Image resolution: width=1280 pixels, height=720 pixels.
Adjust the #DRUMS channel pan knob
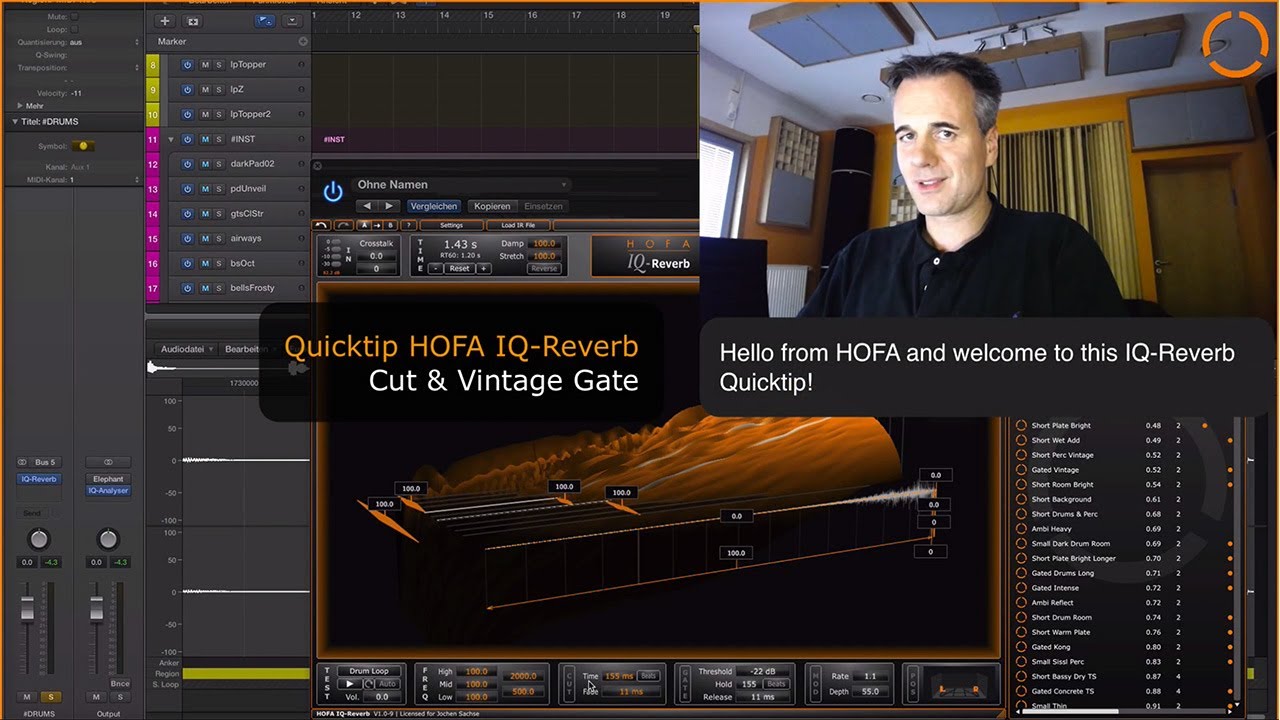[x=38, y=539]
